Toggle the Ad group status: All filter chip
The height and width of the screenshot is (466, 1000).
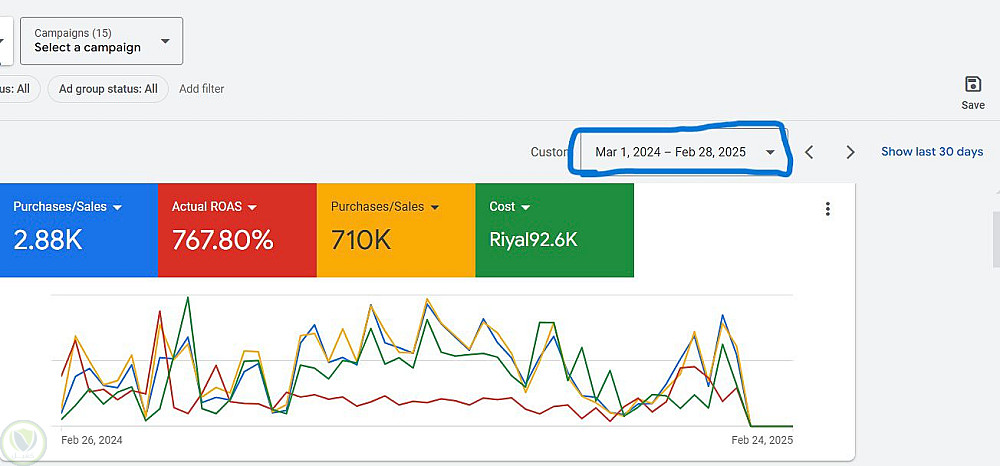108,89
